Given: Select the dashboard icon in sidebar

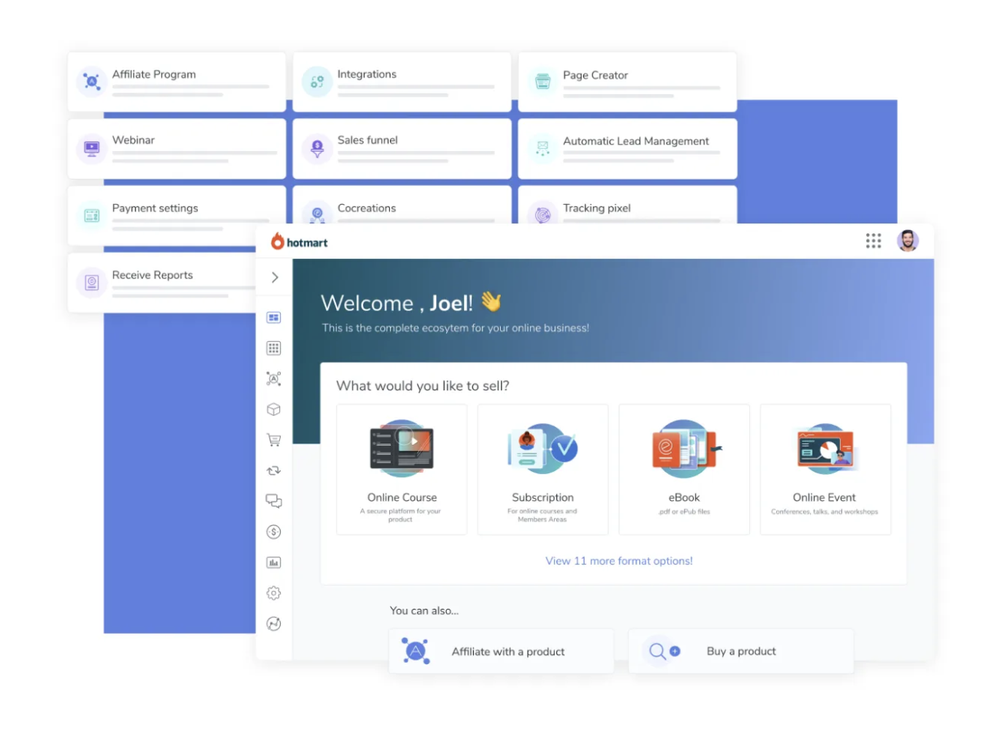Looking at the screenshot, I should click(274, 318).
